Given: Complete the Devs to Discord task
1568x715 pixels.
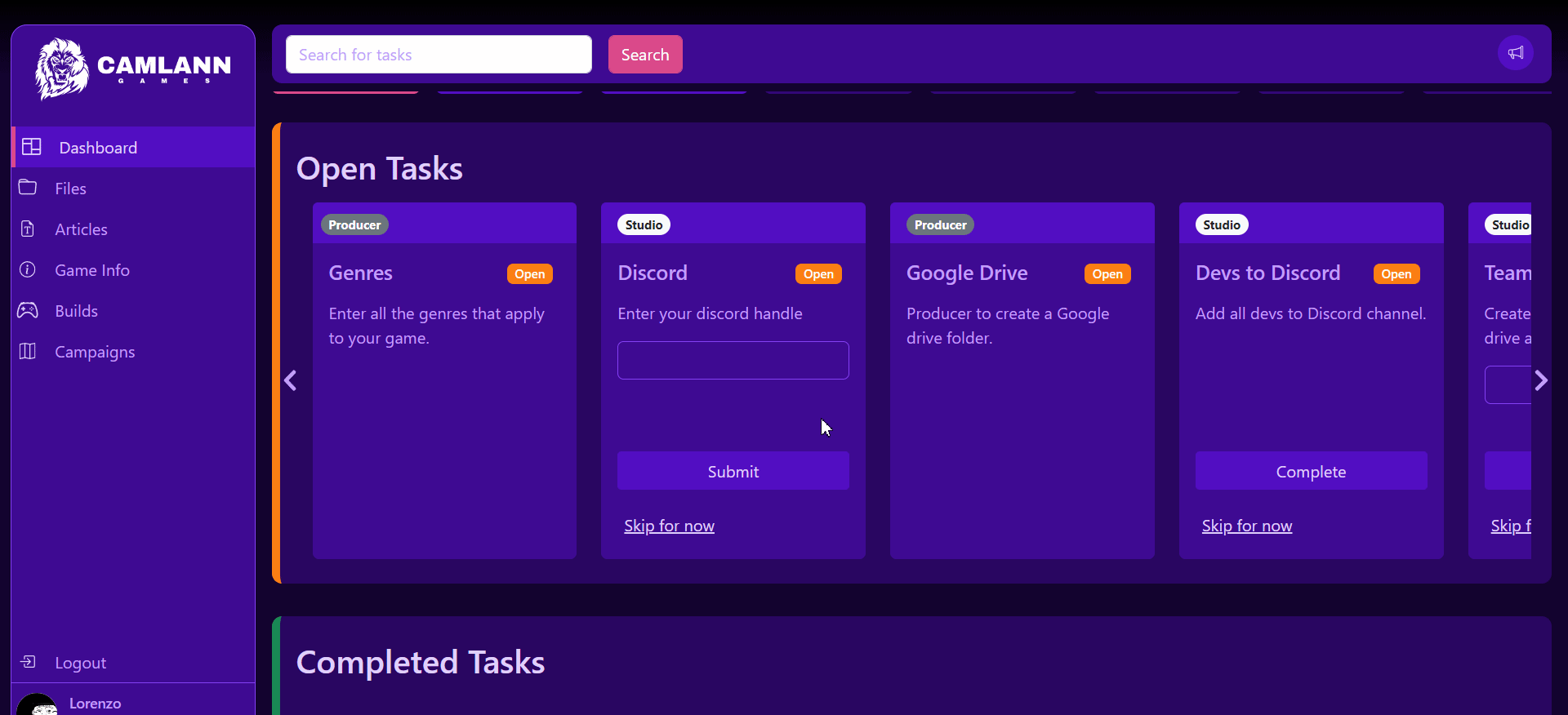Looking at the screenshot, I should (x=1311, y=471).
